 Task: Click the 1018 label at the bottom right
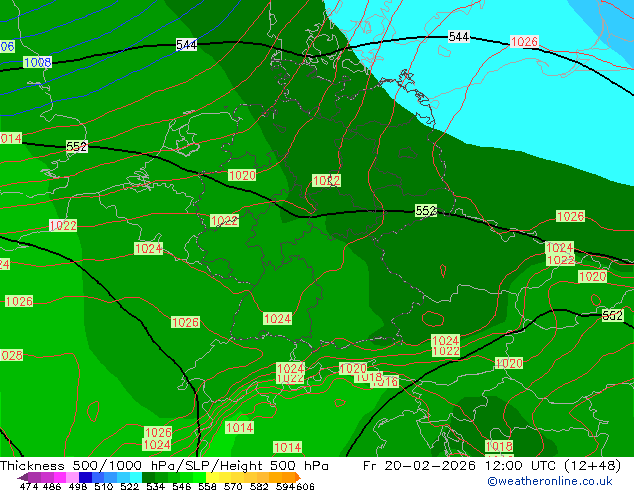[x=499, y=446]
